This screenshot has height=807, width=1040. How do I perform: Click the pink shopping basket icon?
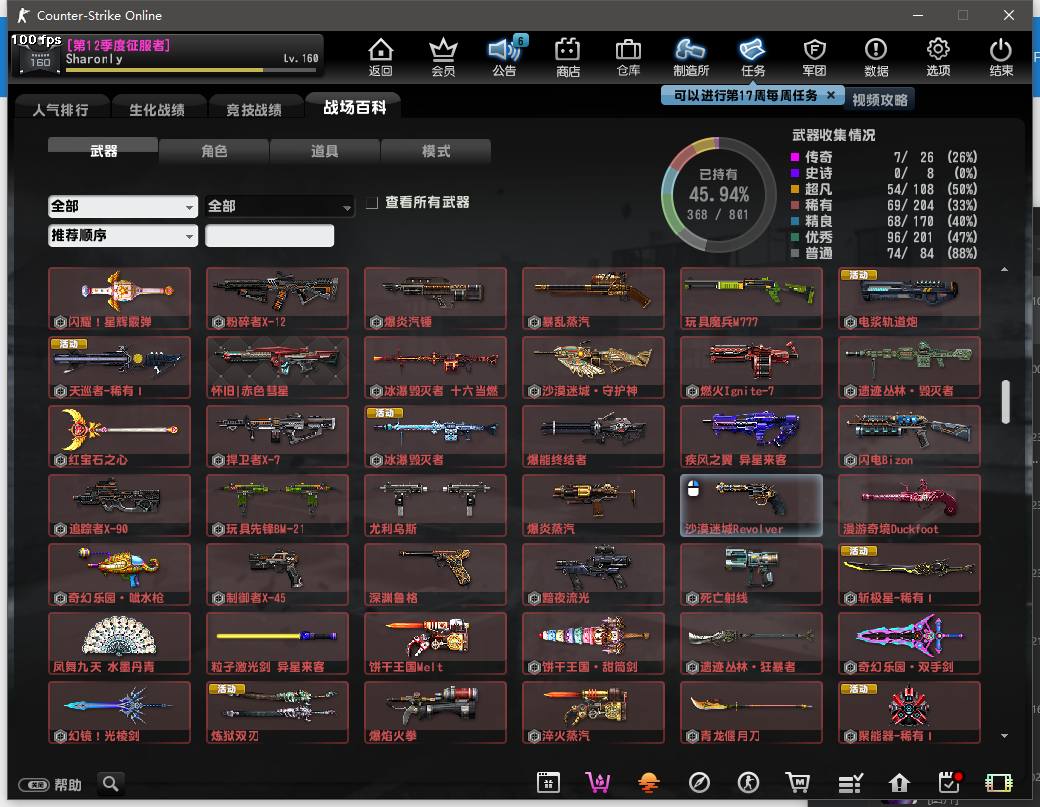coord(598,782)
